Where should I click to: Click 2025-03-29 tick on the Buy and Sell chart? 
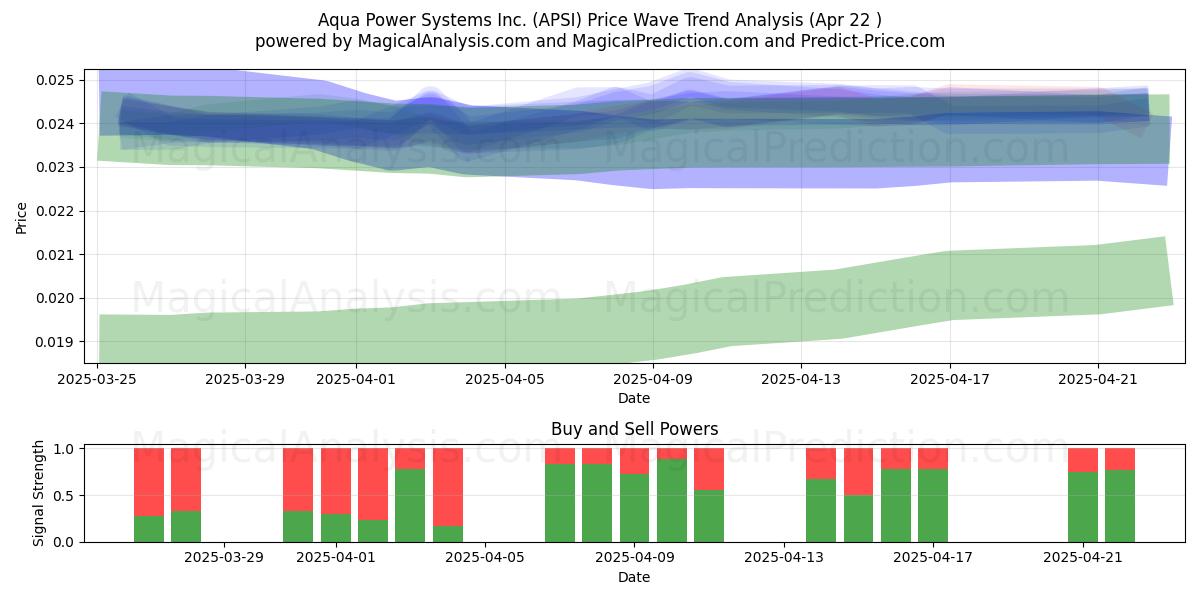pyautogui.click(x=224, y=558)
